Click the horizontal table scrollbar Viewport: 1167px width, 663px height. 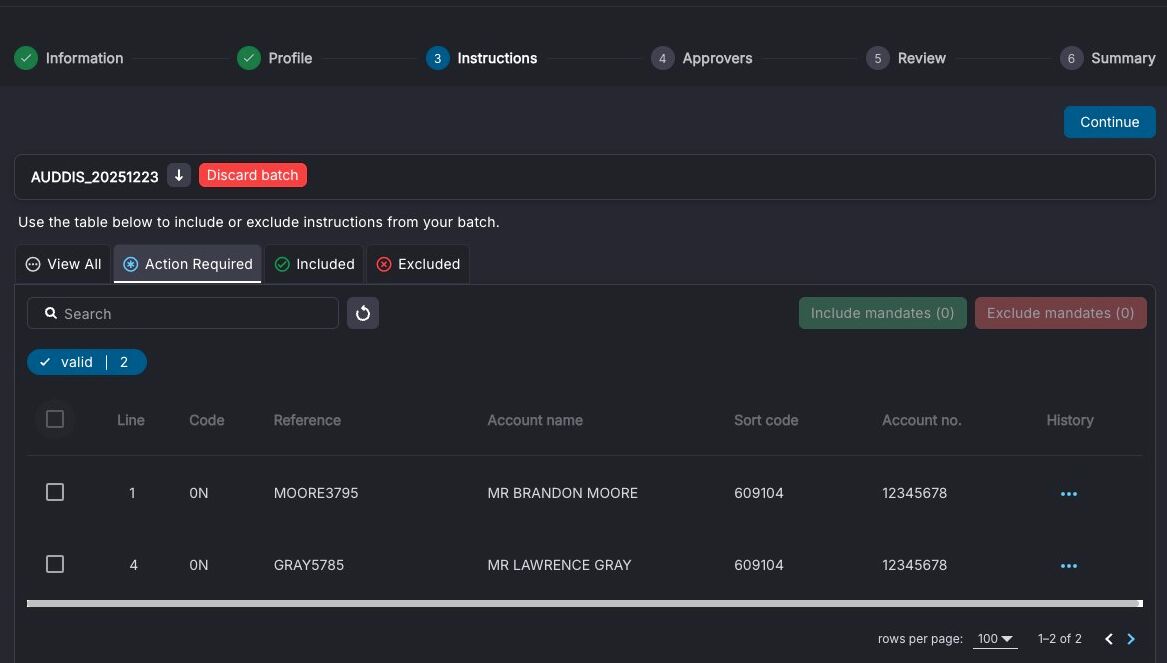(x=584, y=603)
